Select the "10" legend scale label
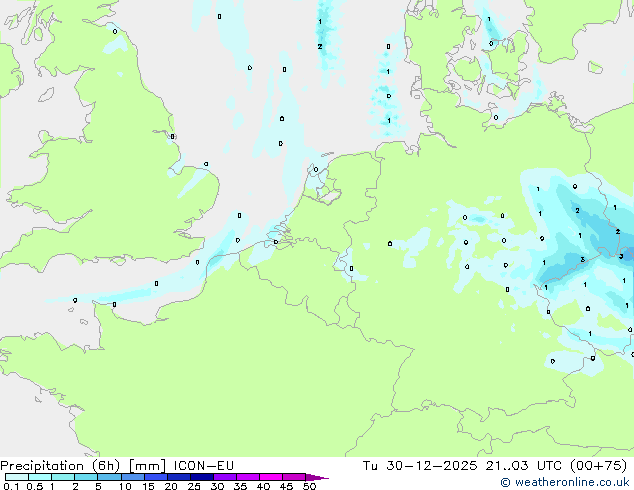634x490 pixels. point(125,486)
